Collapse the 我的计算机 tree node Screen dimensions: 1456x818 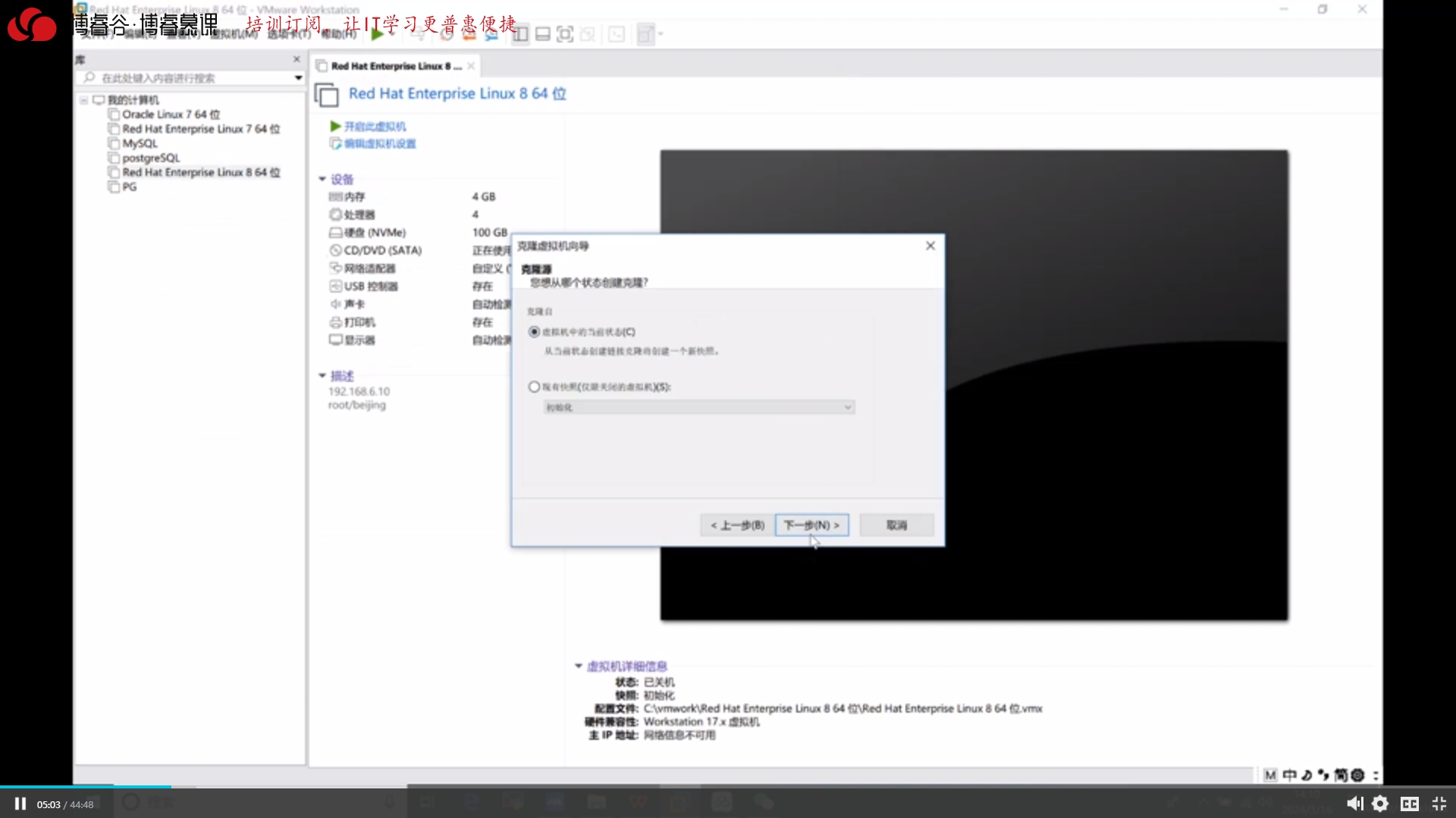tap(83, 100)
